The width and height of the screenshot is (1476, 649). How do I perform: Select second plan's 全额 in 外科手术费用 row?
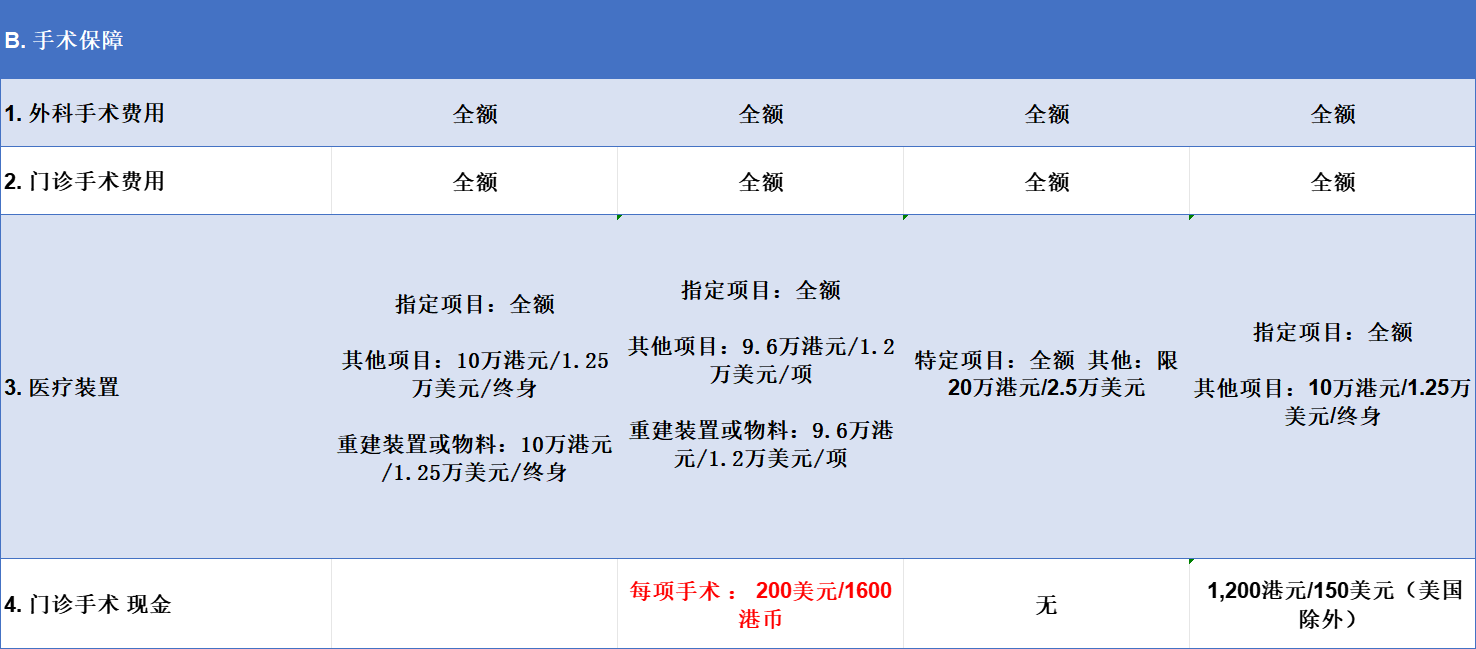coord(761,114)
